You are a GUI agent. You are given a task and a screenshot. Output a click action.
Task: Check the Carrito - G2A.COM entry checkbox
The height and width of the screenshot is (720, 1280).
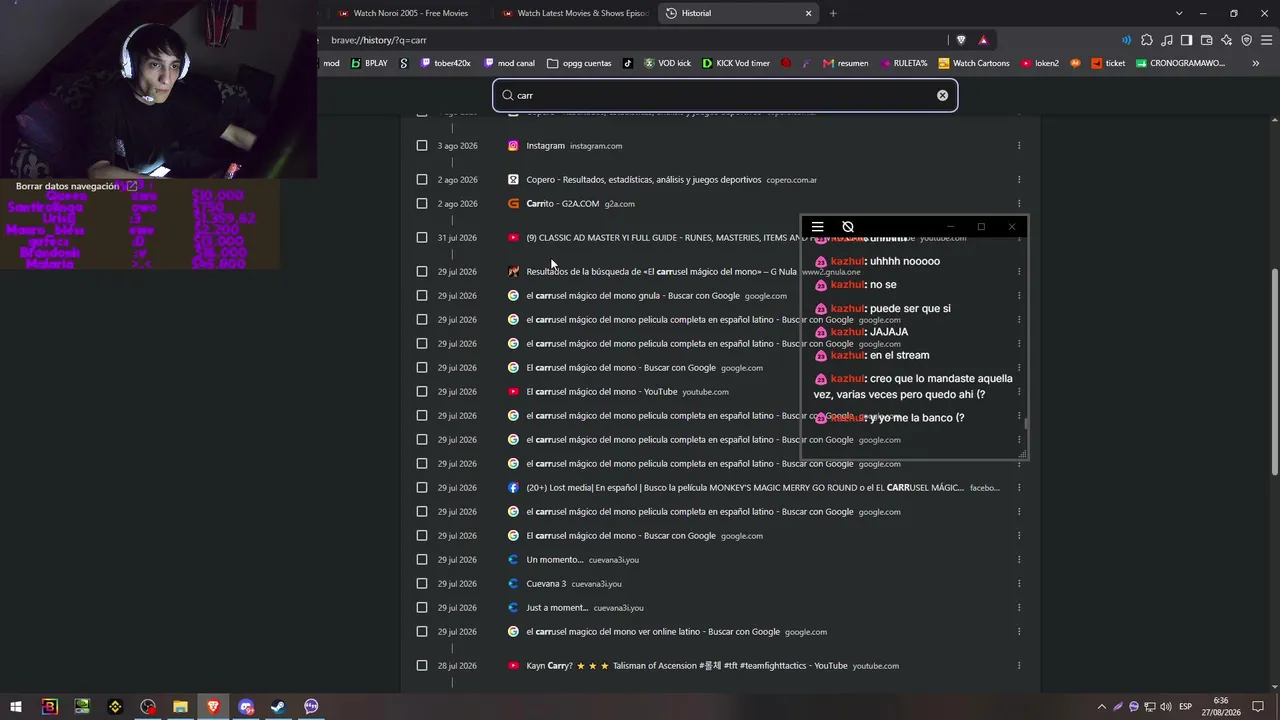click(422, 204)
